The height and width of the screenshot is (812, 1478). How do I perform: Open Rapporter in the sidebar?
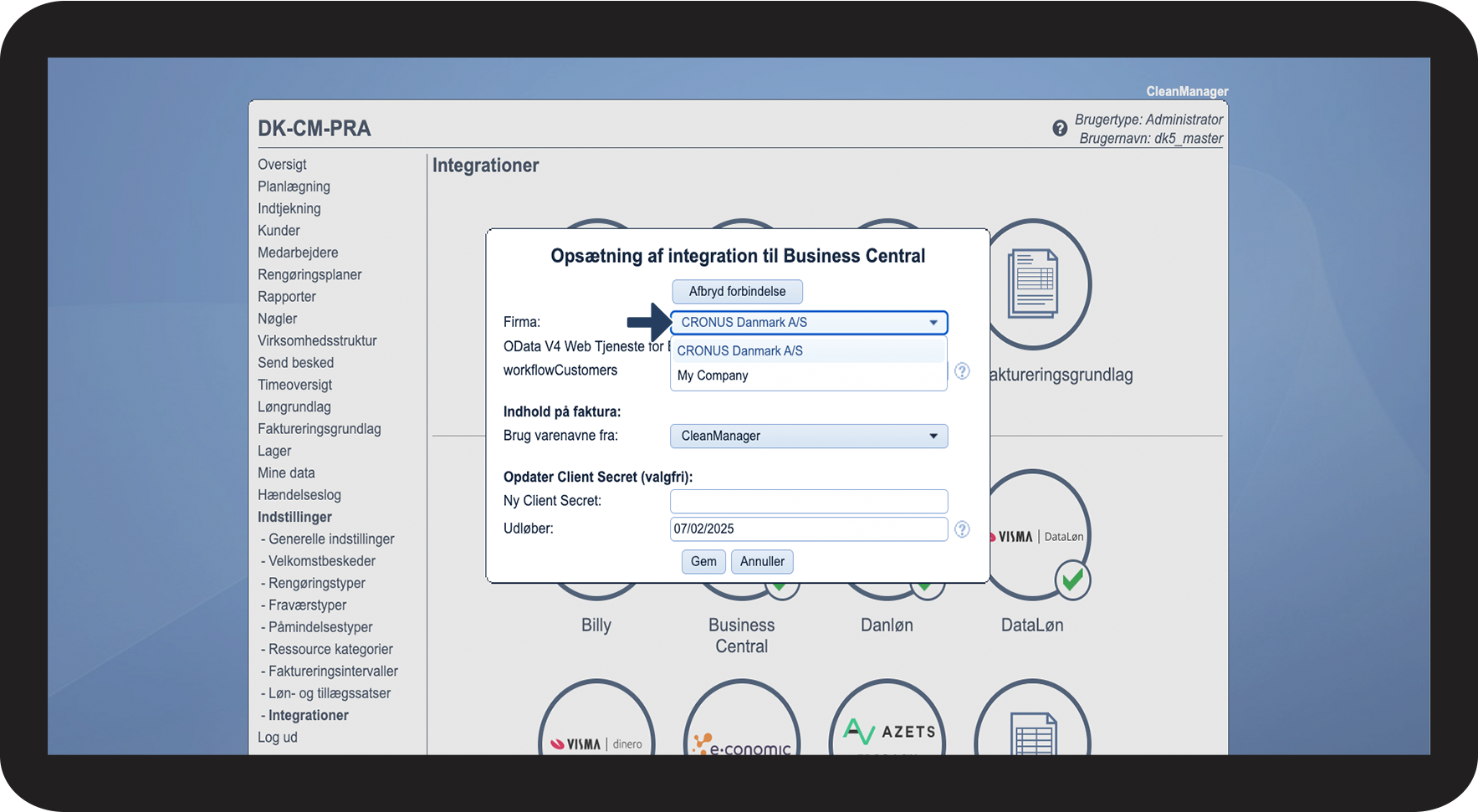pos(287,297)
